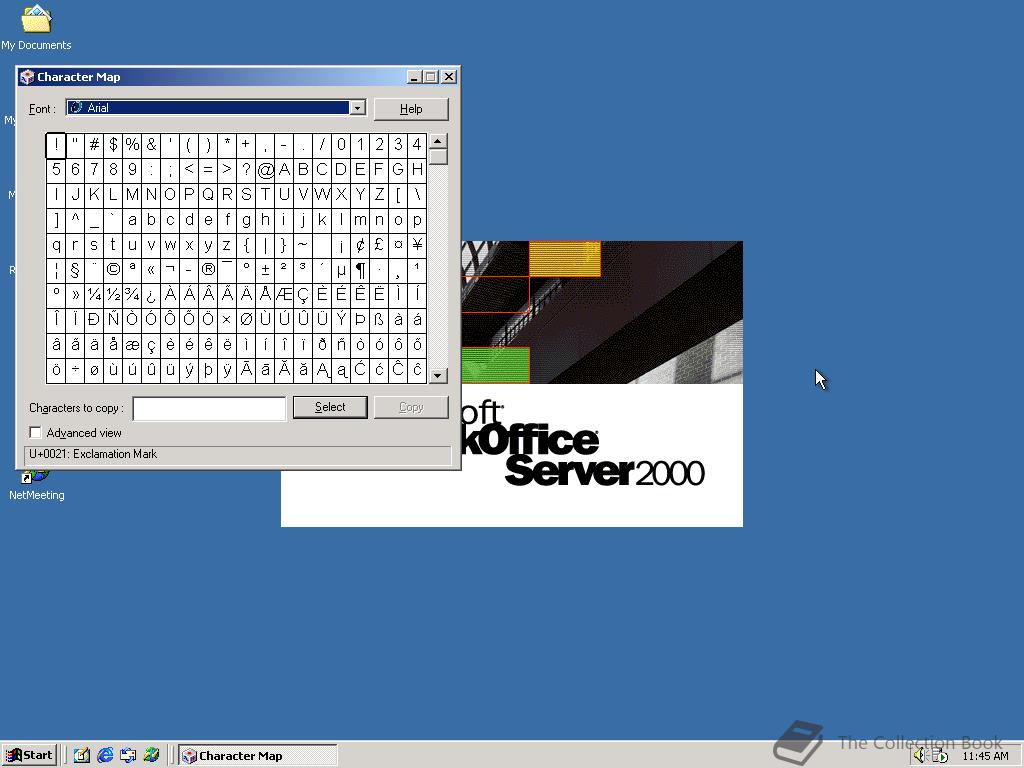Select the inverted question mark ¿
This screenshot has height=768, width=1024.
coord(151,295)
